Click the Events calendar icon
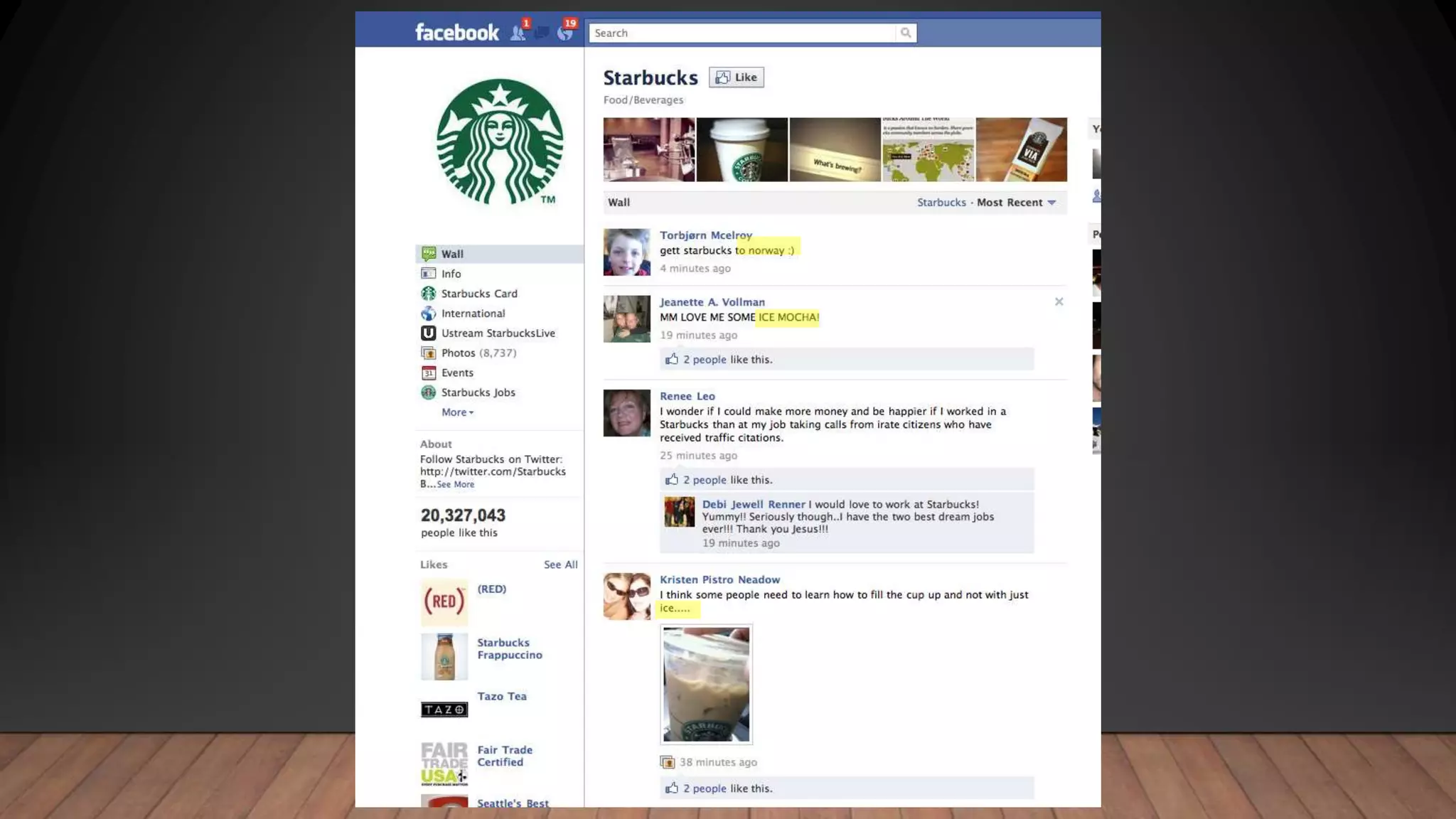Image resolution: width=1456 pixels, height=819 pixels. 428,373
